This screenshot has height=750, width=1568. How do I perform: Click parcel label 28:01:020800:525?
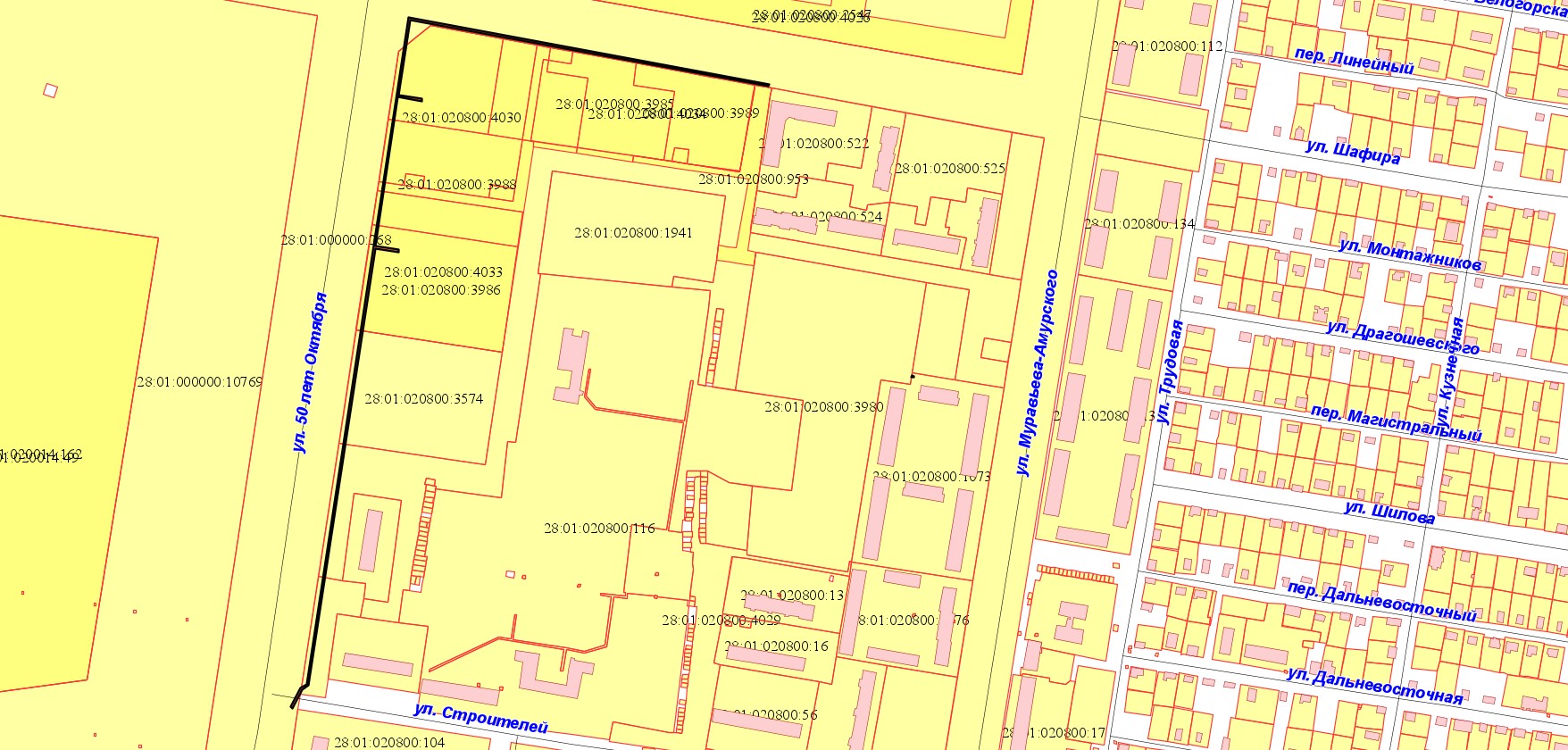coord(949,169)
